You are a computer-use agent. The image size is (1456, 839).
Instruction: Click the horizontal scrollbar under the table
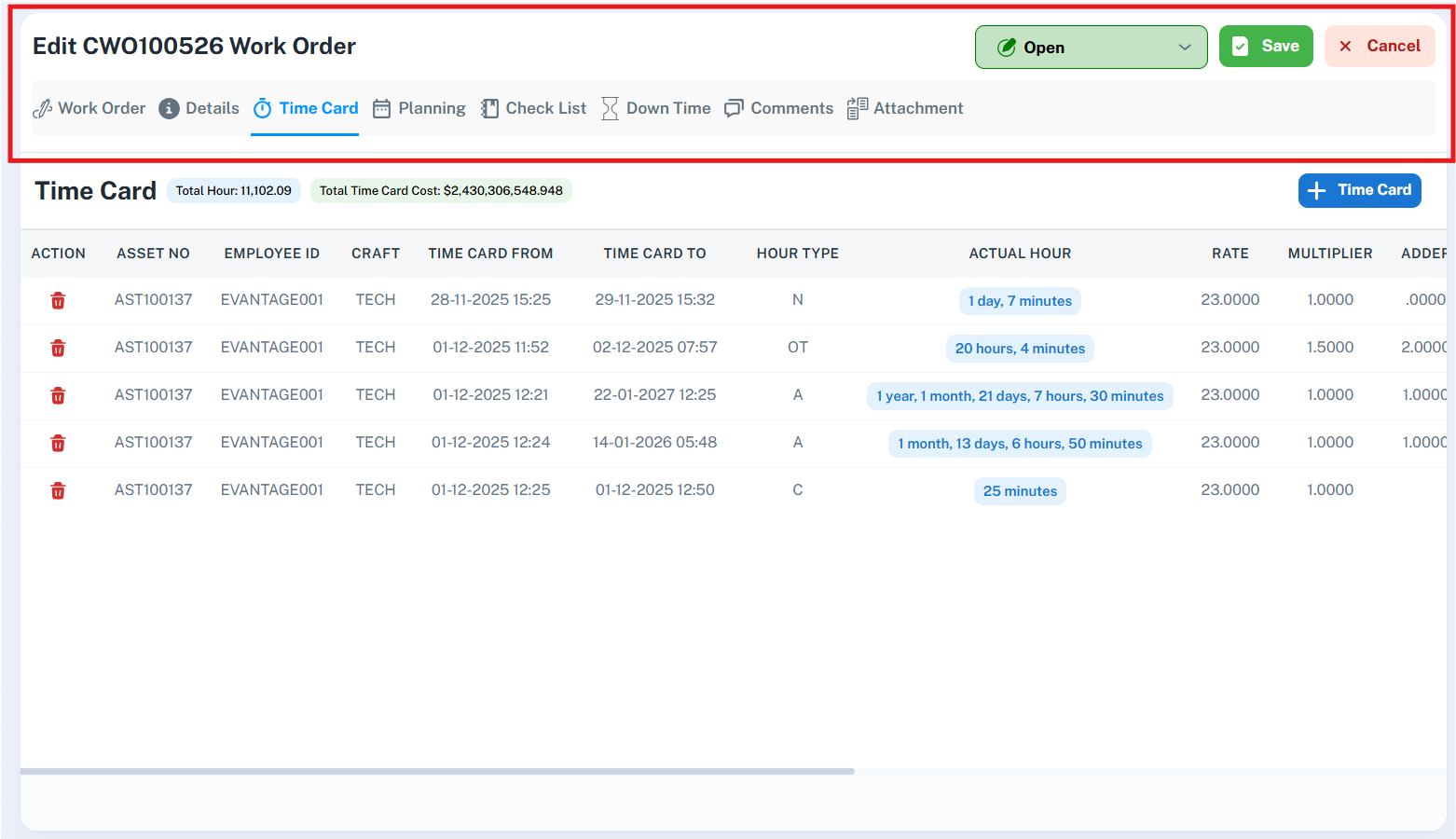(x=437, y=771)
